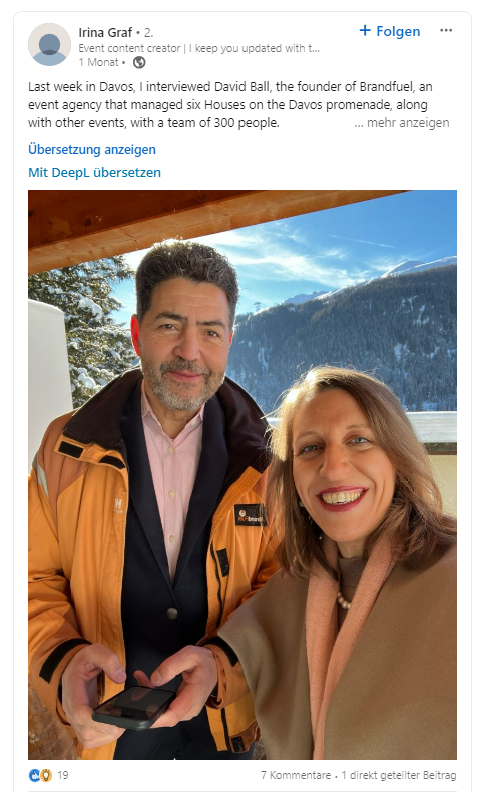
Task: Click Übersetzung anzeigen link
Action: click(92, 150)
